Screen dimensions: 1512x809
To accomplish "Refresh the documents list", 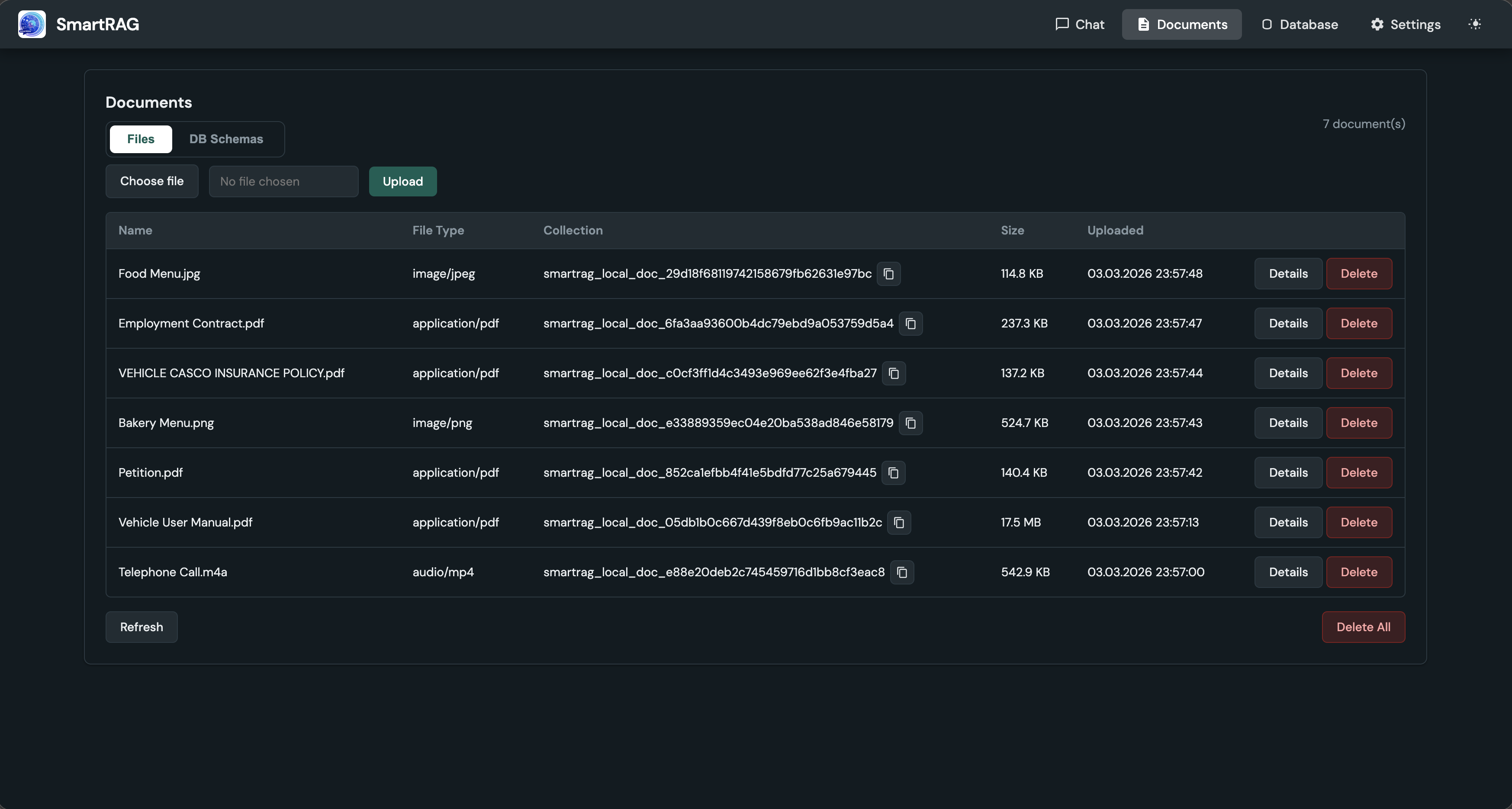I will (x=142, y=627).
